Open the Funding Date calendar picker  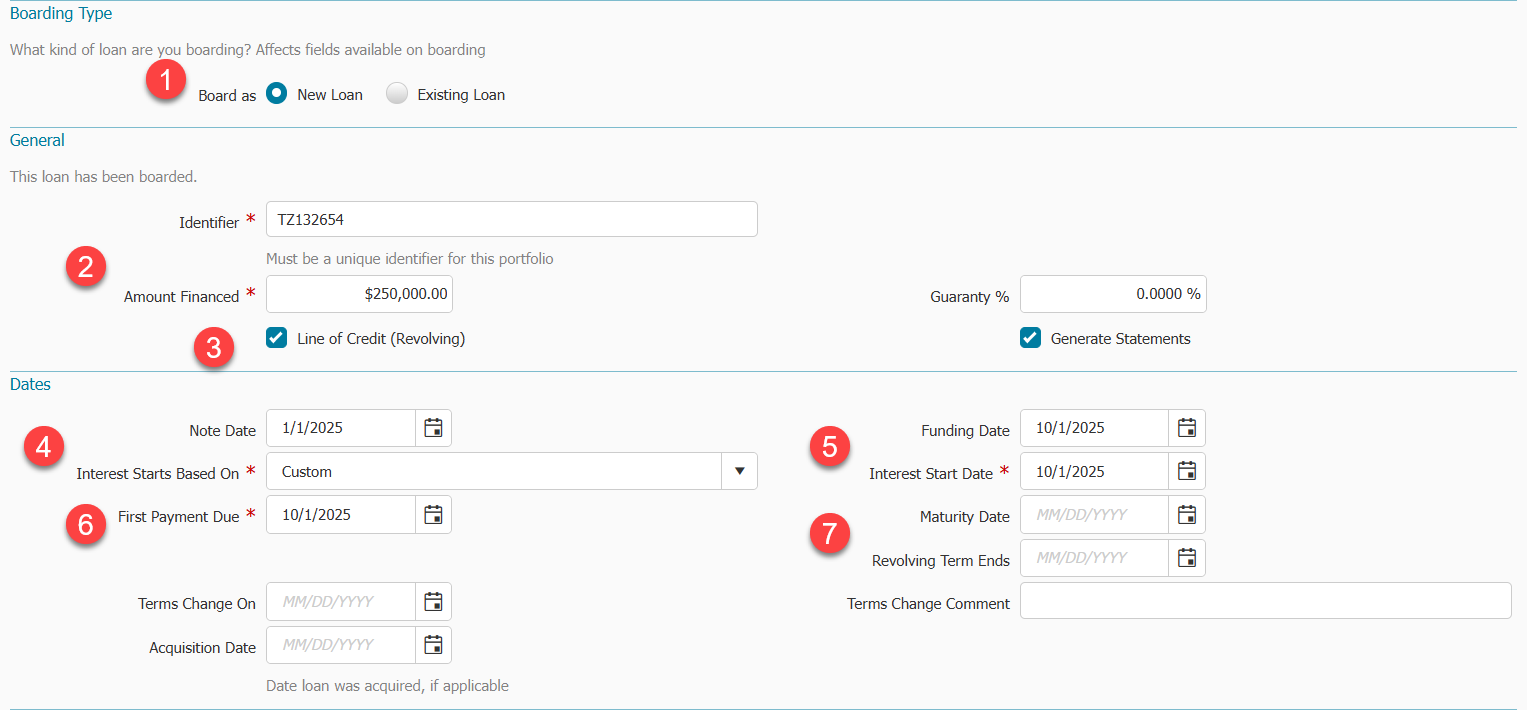coord(1187,428)
